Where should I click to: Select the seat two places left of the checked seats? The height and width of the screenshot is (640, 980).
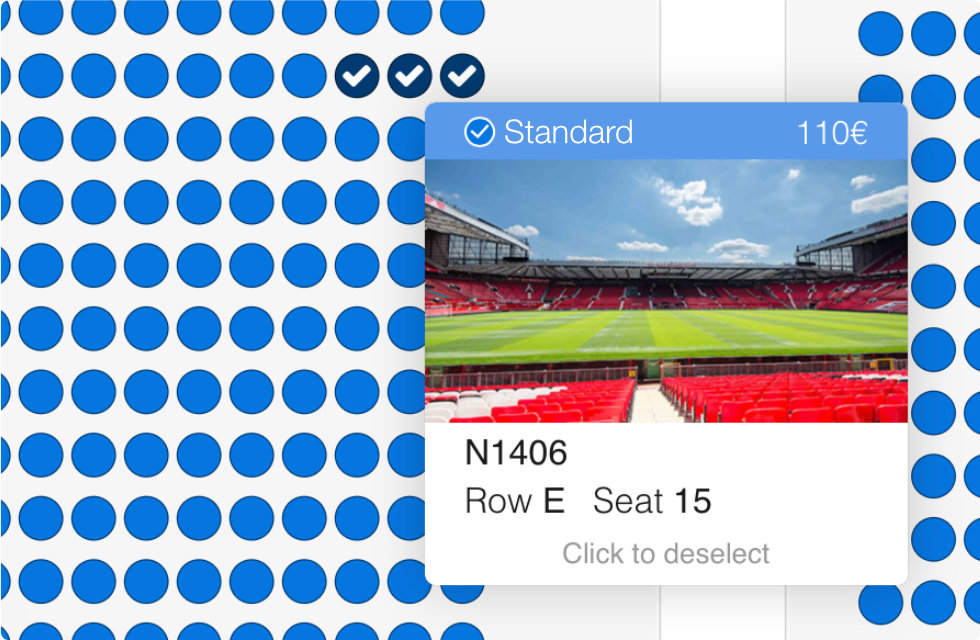pos(251,75)
